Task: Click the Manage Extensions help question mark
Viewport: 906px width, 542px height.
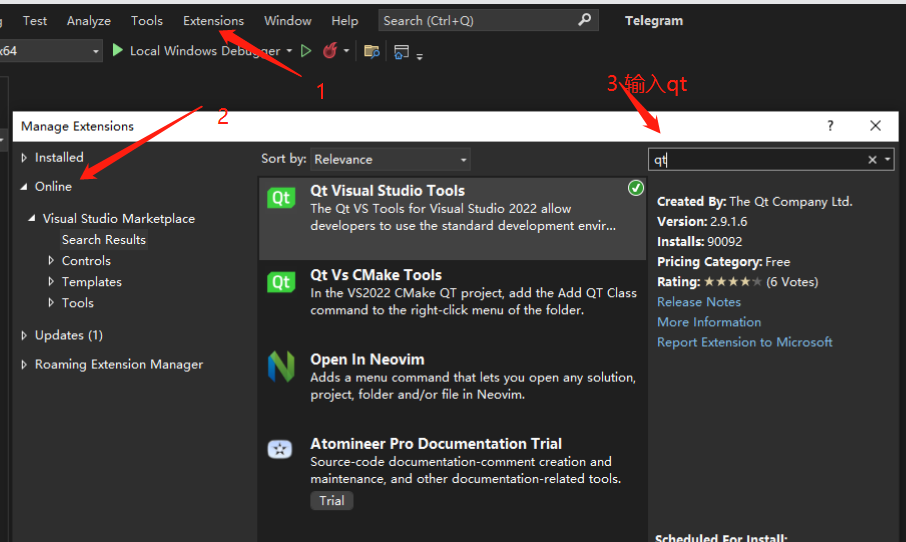Action: tap(830, 126)
